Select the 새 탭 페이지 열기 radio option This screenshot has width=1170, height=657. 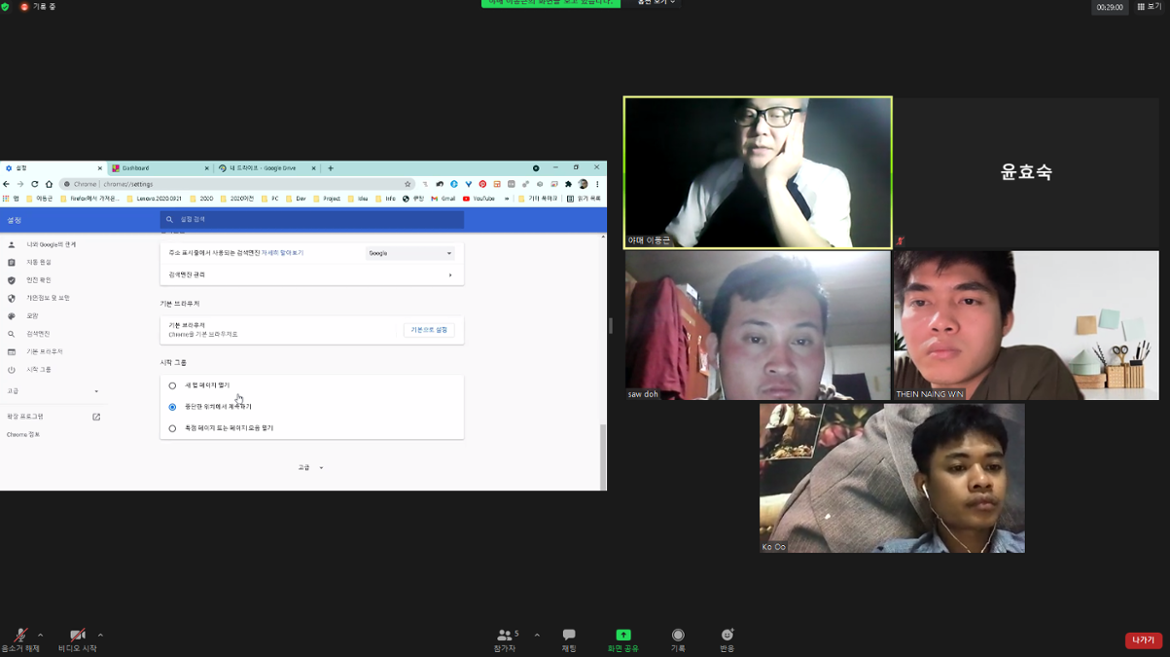(172, 385)
